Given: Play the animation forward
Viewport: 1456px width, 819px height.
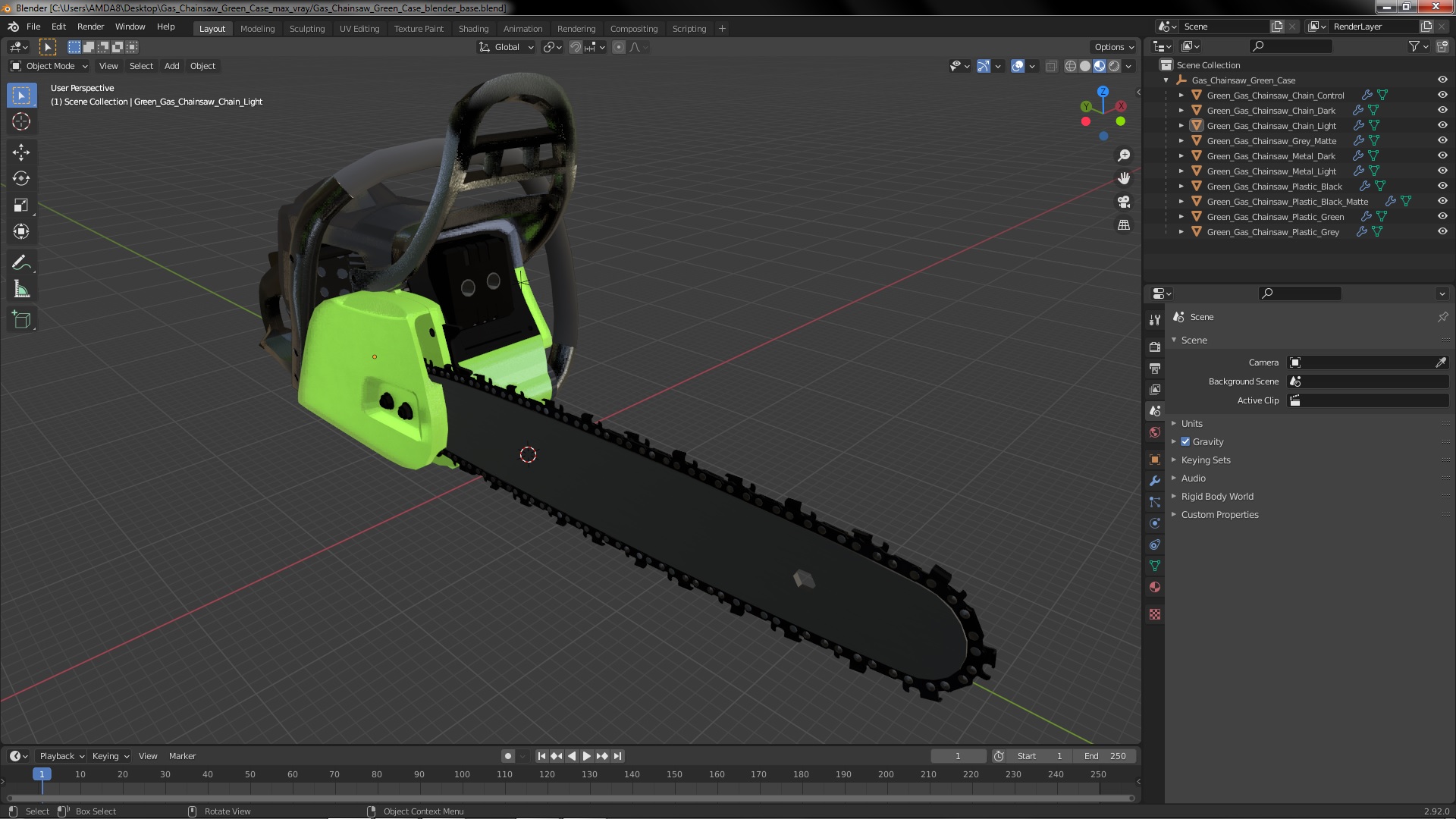Looking at the screenshot, I should tap(586, 756).
